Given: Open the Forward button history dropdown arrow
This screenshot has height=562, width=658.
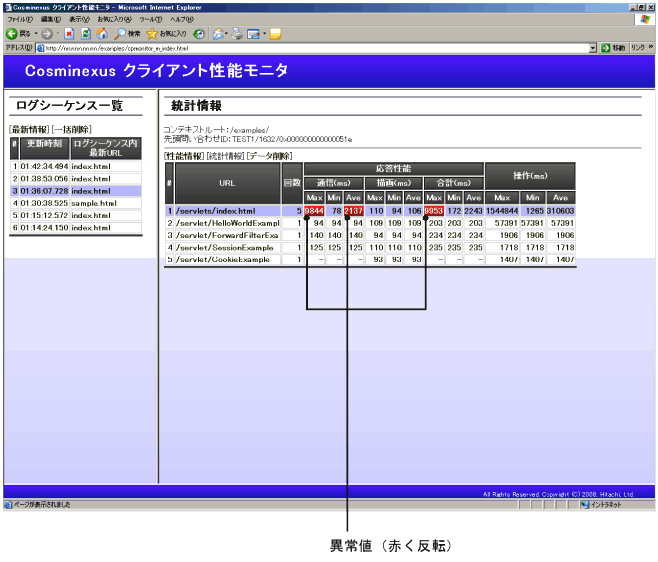Looking at the screenshot, I should [58, 34].
